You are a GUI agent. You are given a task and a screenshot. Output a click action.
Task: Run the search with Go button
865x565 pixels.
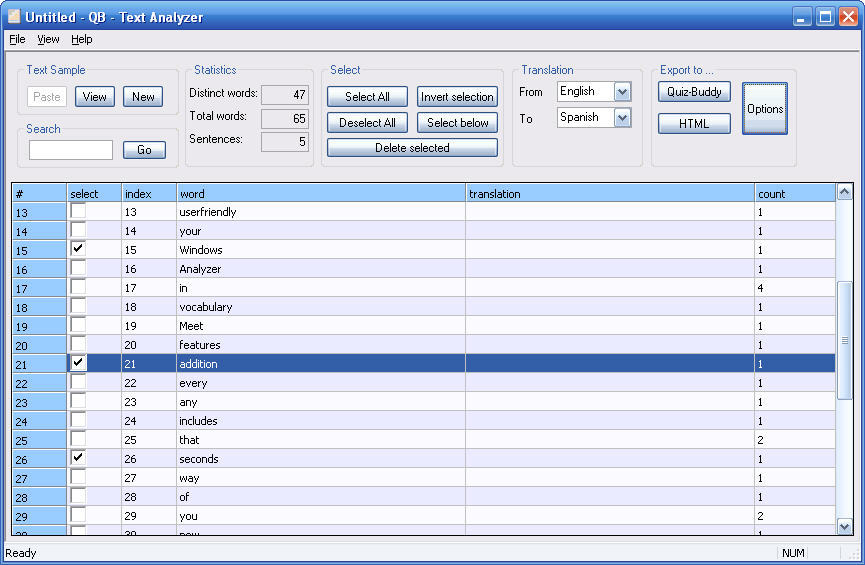coord(144,150)
